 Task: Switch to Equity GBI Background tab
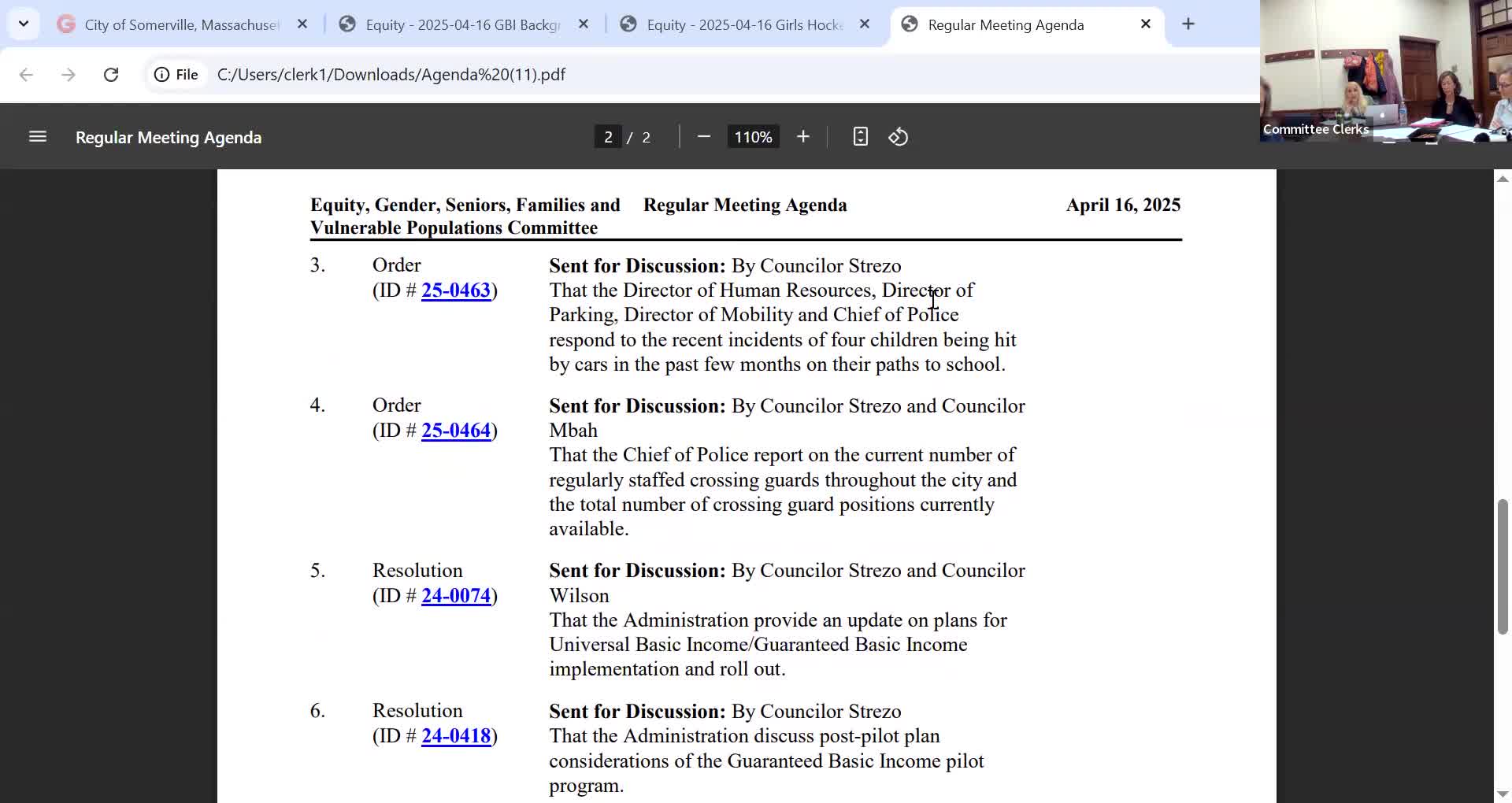click(x=462, y=25)
